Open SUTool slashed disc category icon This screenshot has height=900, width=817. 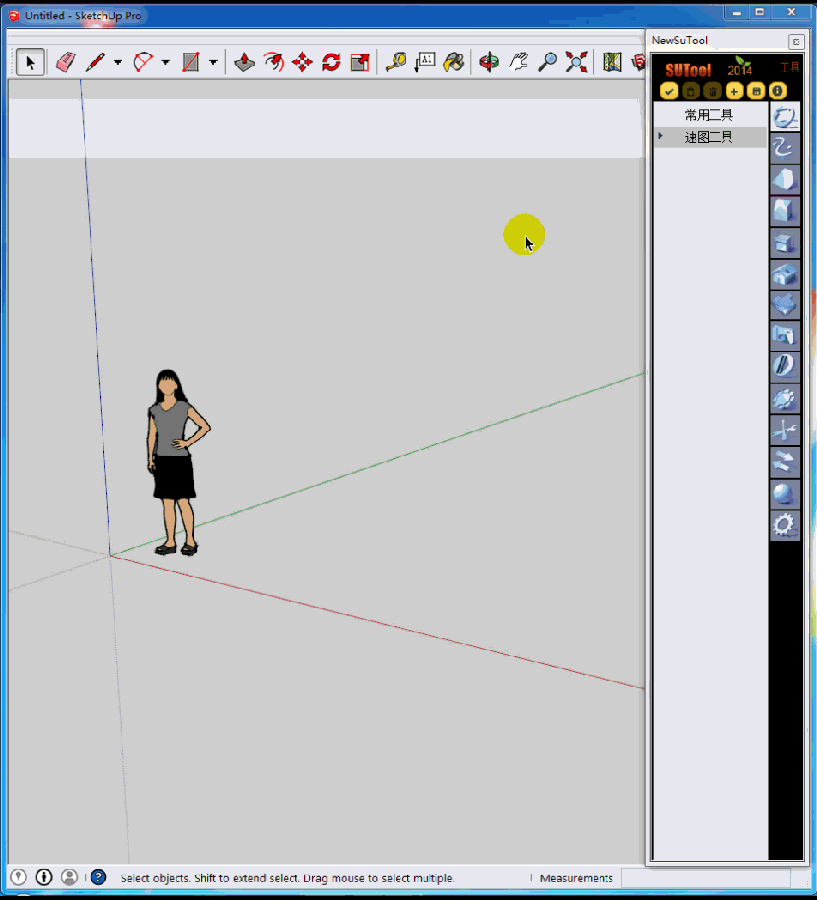coord(785,367)
